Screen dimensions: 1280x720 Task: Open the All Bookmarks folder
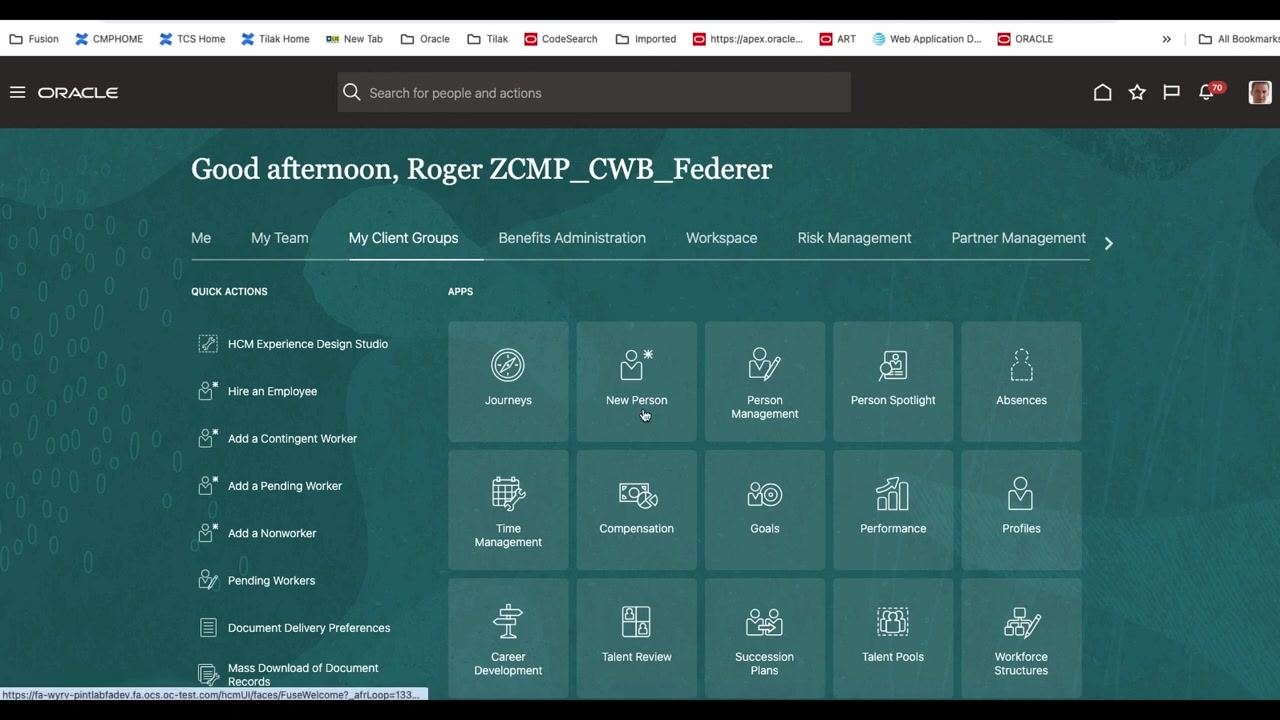(1239, 39)
